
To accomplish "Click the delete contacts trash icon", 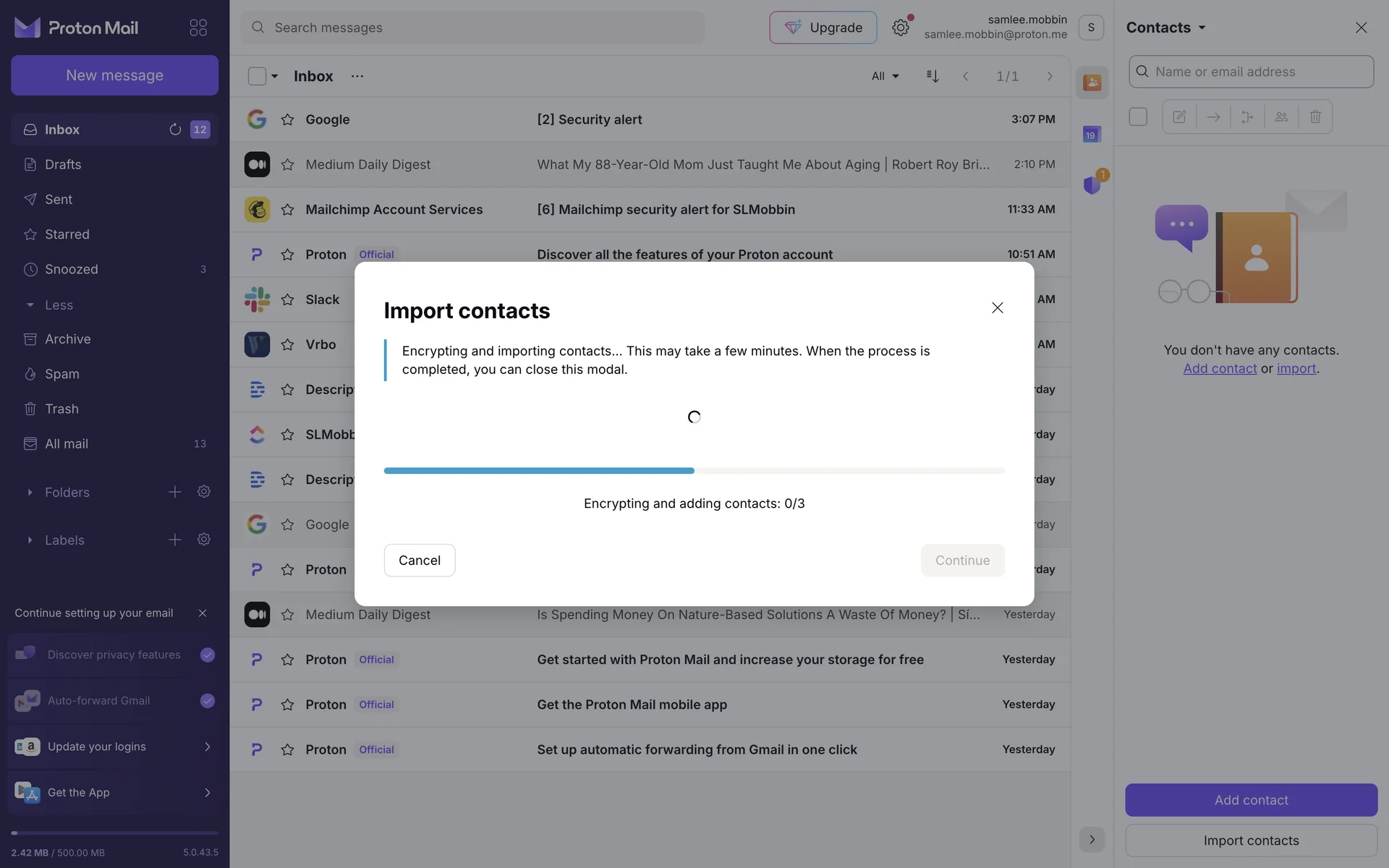I will [1315, 116].
